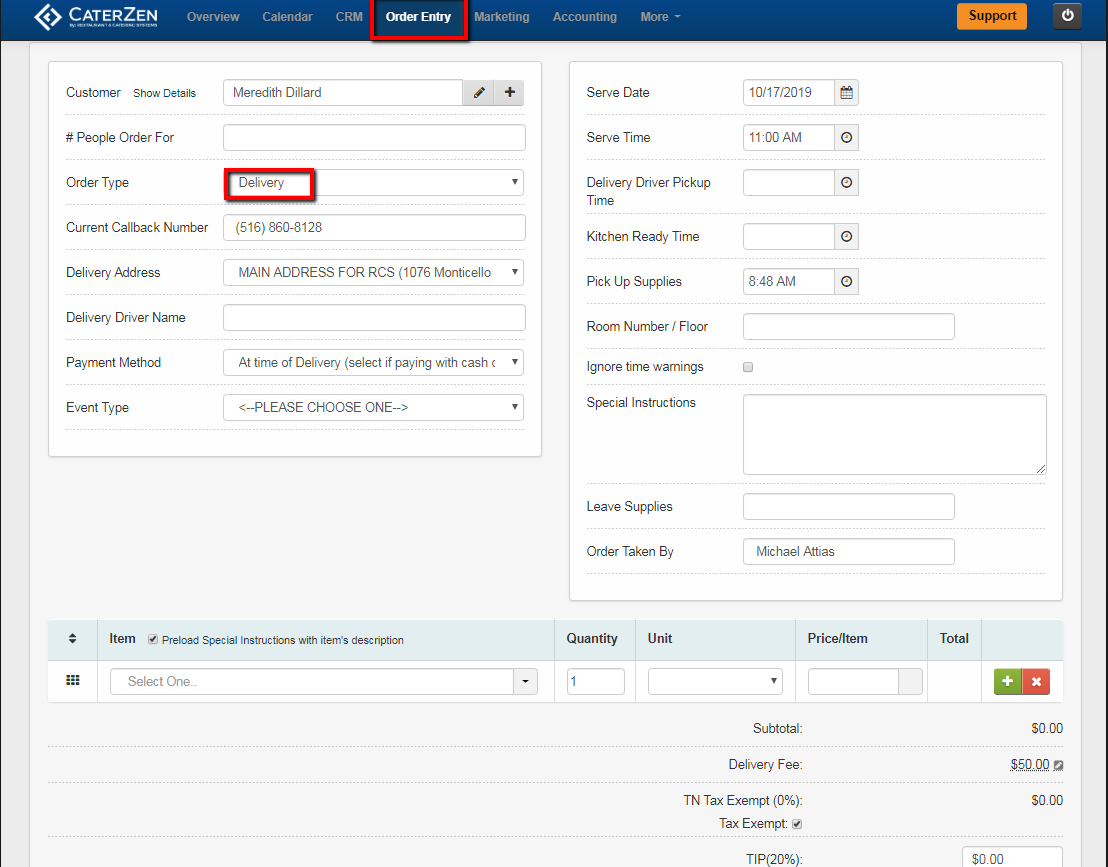Open the calendar picker for Serve Date
The width and height of the screenshot is (1108, 867).
[847, 92]
